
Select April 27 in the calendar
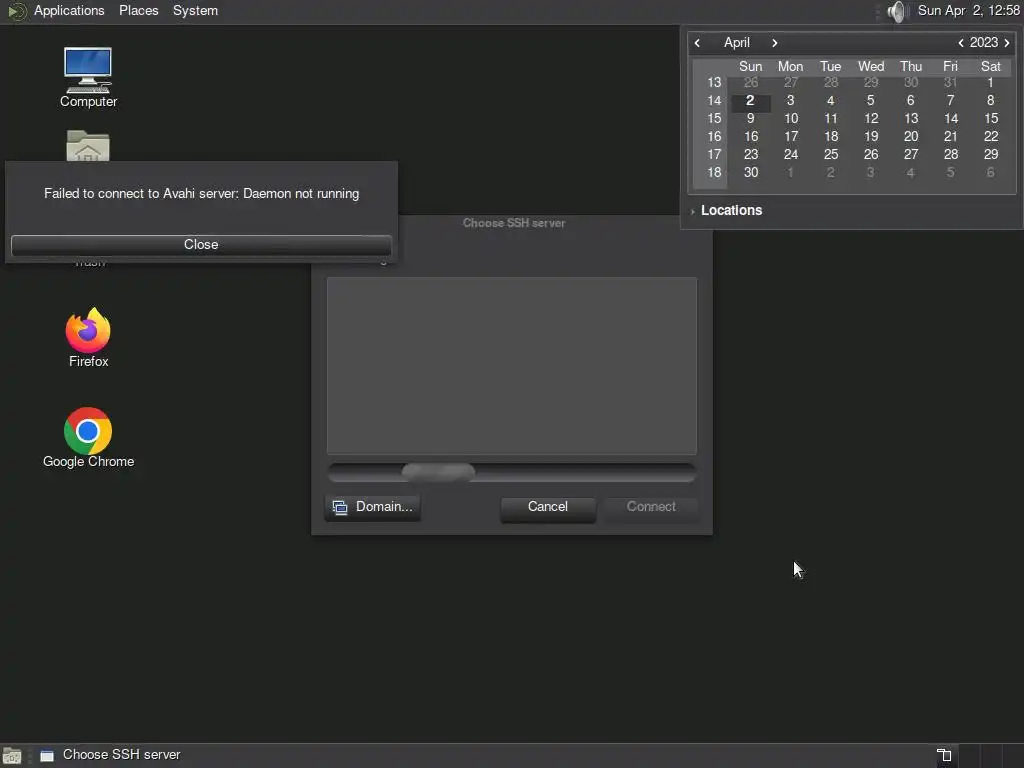click(x=911, y=155)
